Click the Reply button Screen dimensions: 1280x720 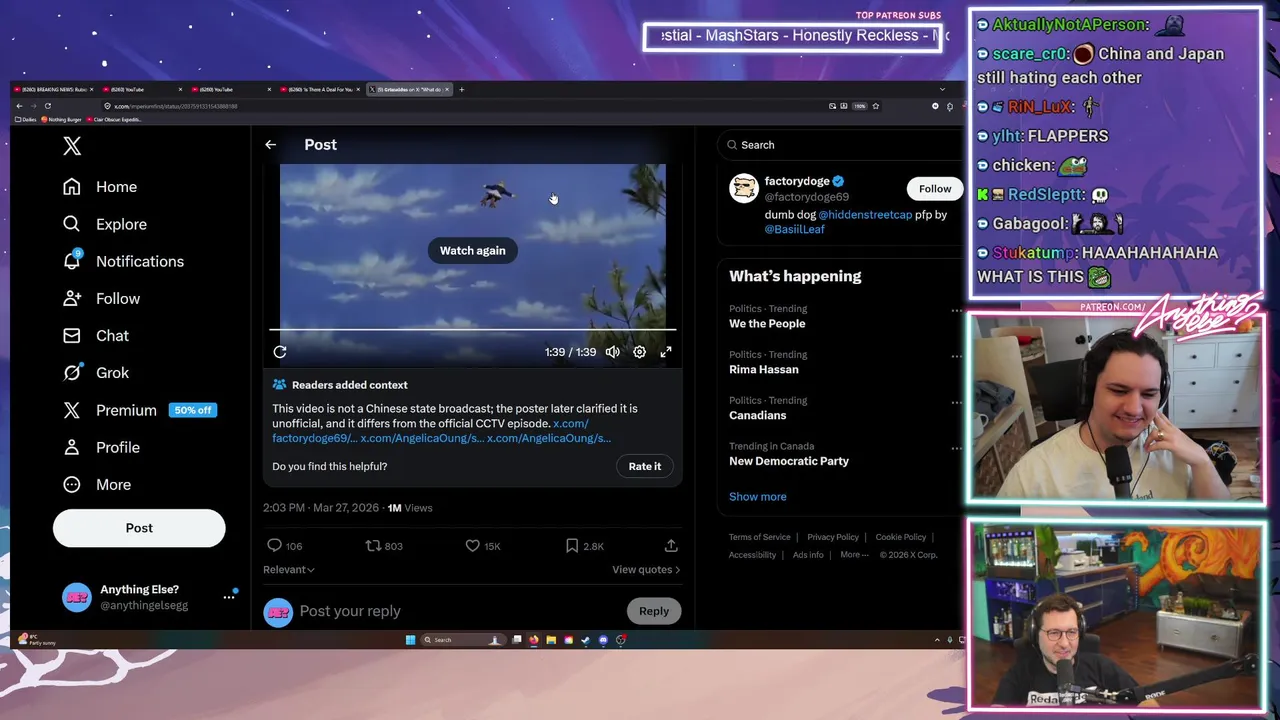[654, 611]
